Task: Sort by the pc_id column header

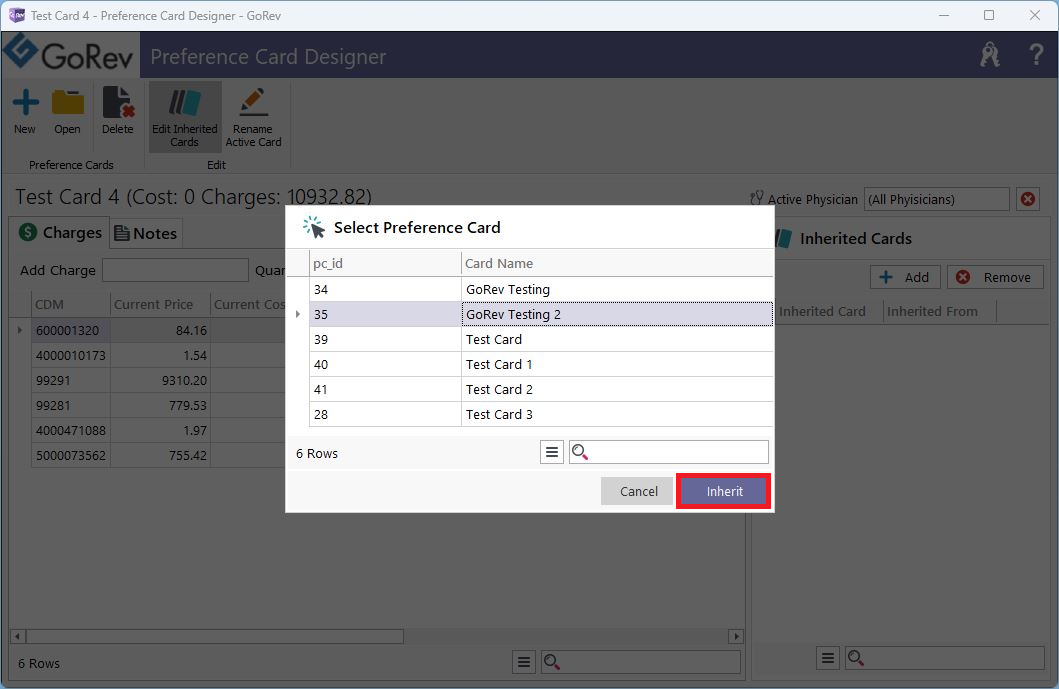Action: coord(385,263)
